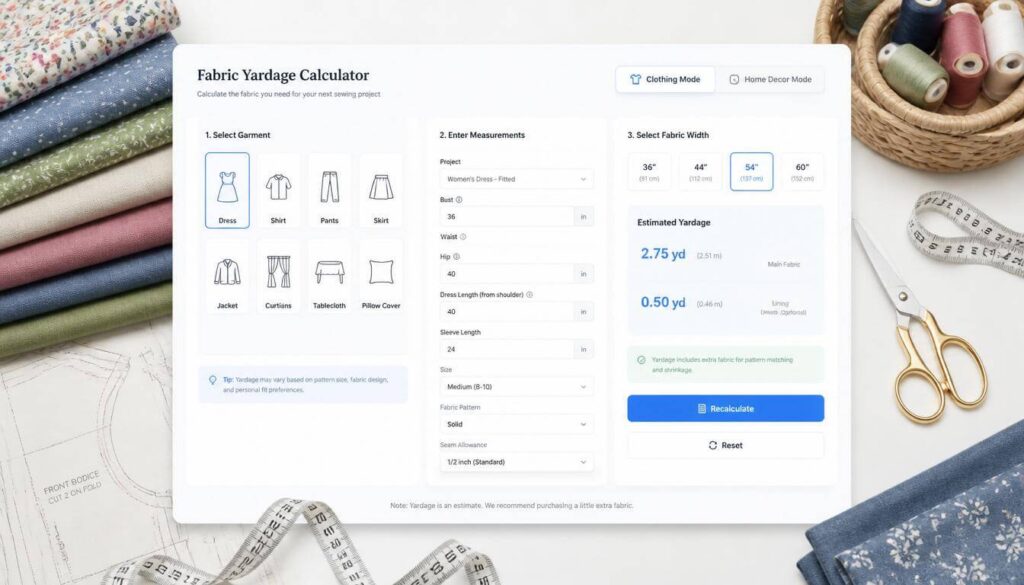1024x585 pixels.
Task: Switch to Home Decor Mode tab
Action: click(770, 79)
